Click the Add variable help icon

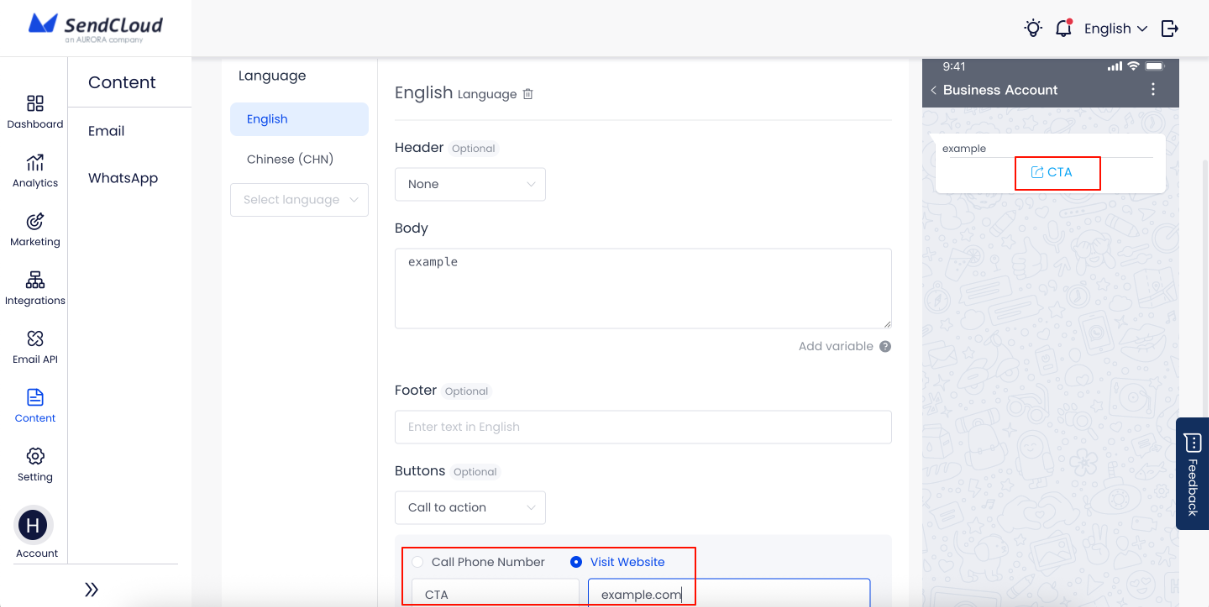coord(885,346)
